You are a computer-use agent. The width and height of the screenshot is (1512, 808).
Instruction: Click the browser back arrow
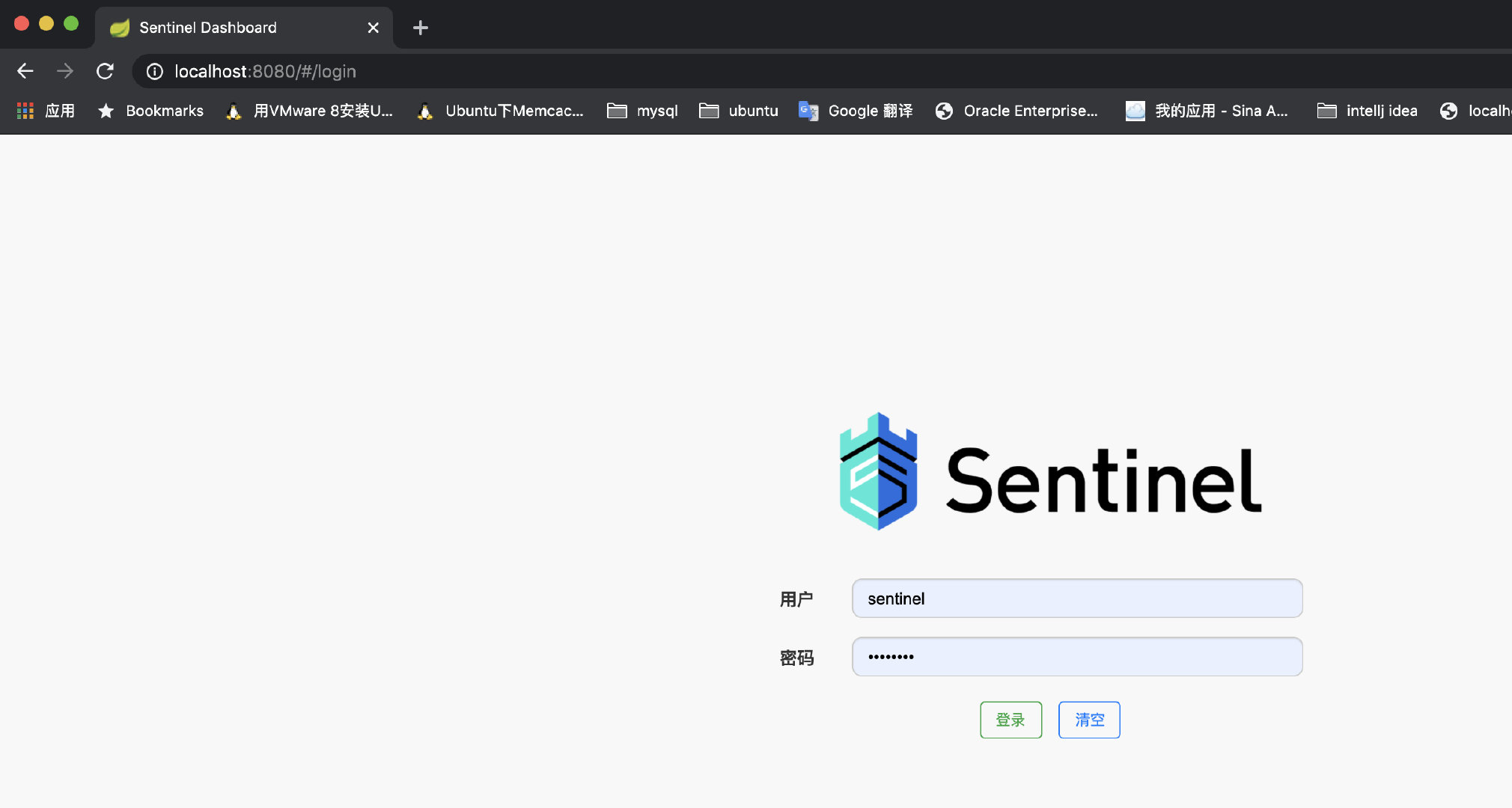(x=25, y=71)
